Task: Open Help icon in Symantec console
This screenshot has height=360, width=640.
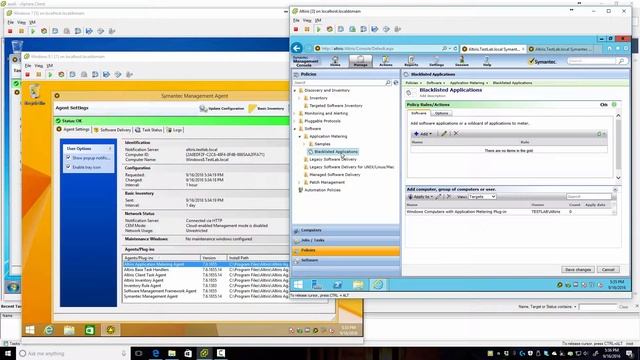Action: (487, 61)
